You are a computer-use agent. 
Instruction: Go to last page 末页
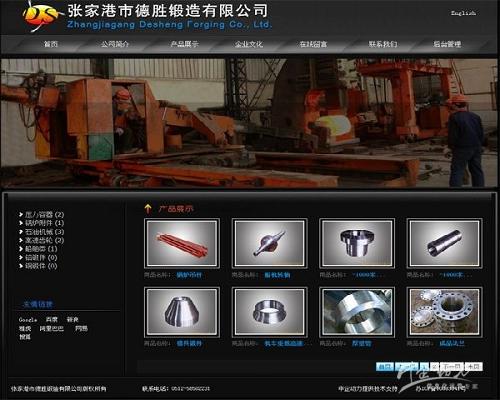tap(473, 367)
